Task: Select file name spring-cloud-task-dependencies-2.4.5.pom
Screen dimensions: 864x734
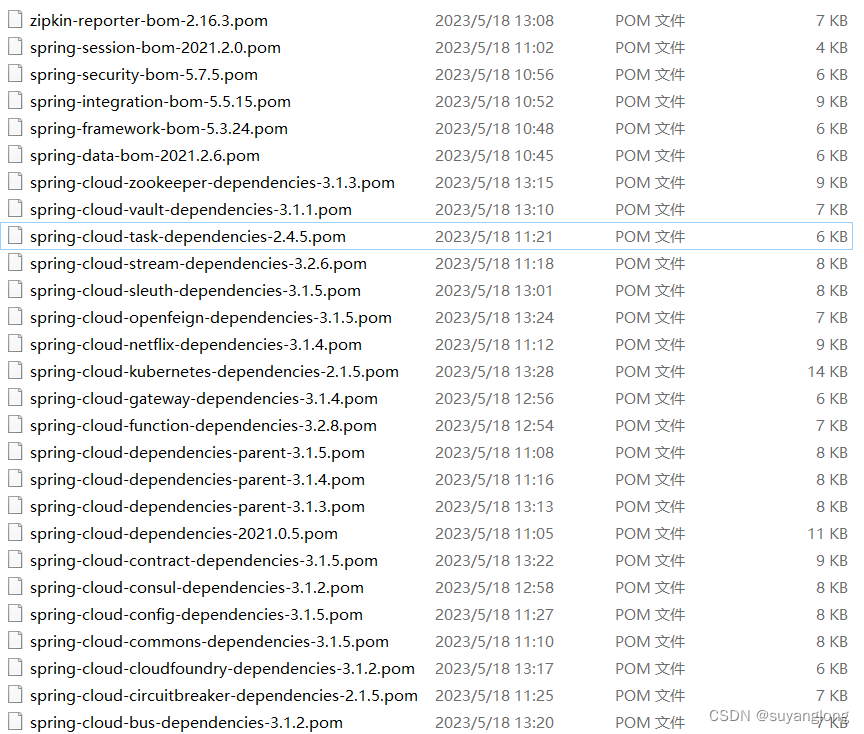Action: coord(188,237)
